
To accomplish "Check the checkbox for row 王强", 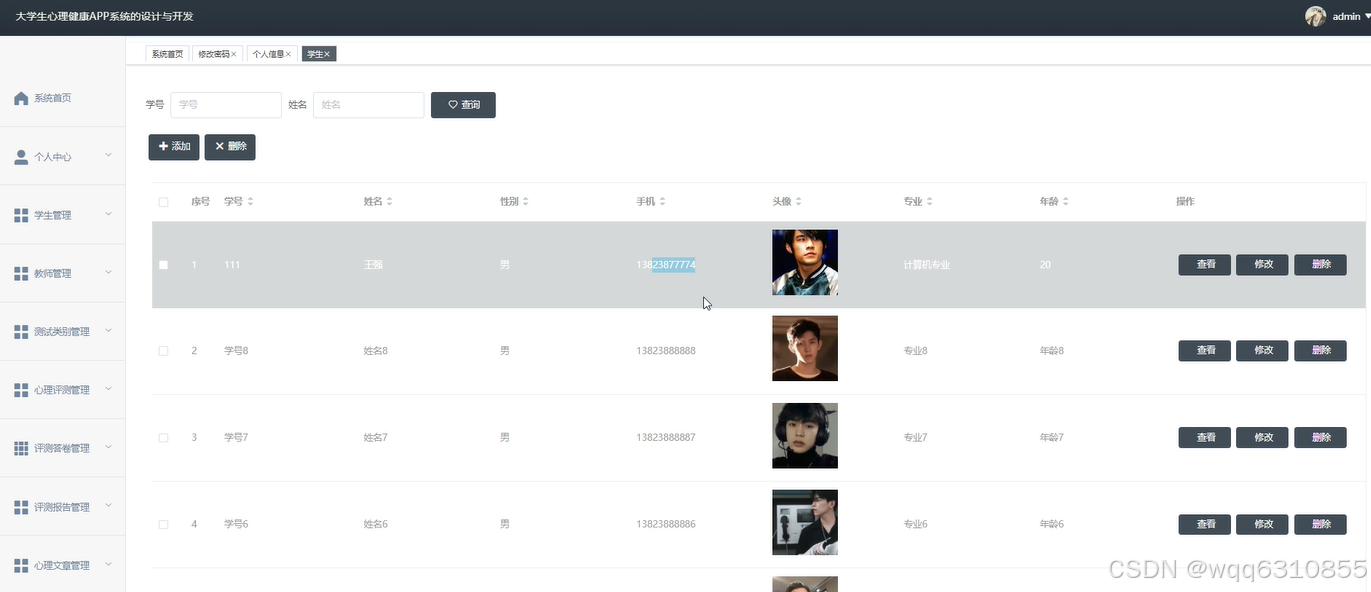I will tap(164, 265).
